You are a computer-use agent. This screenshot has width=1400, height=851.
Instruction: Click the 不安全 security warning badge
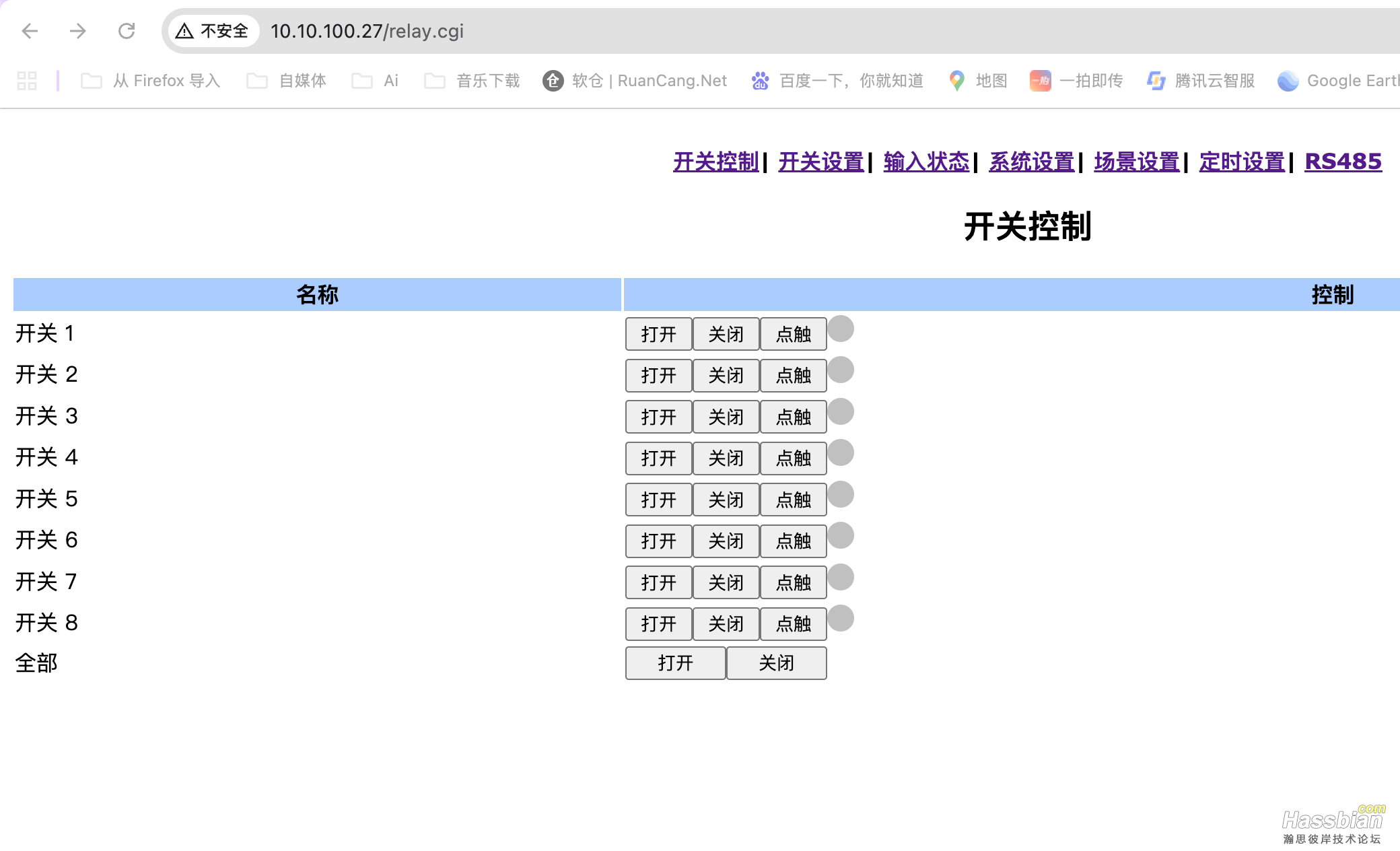coord(213,31)
